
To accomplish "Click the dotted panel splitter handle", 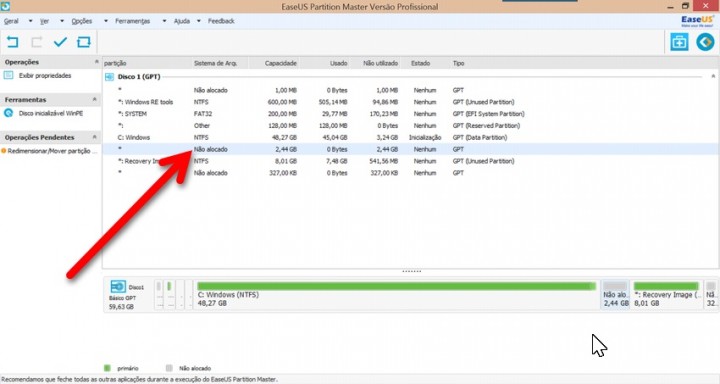I will click(x=411, y=271).
